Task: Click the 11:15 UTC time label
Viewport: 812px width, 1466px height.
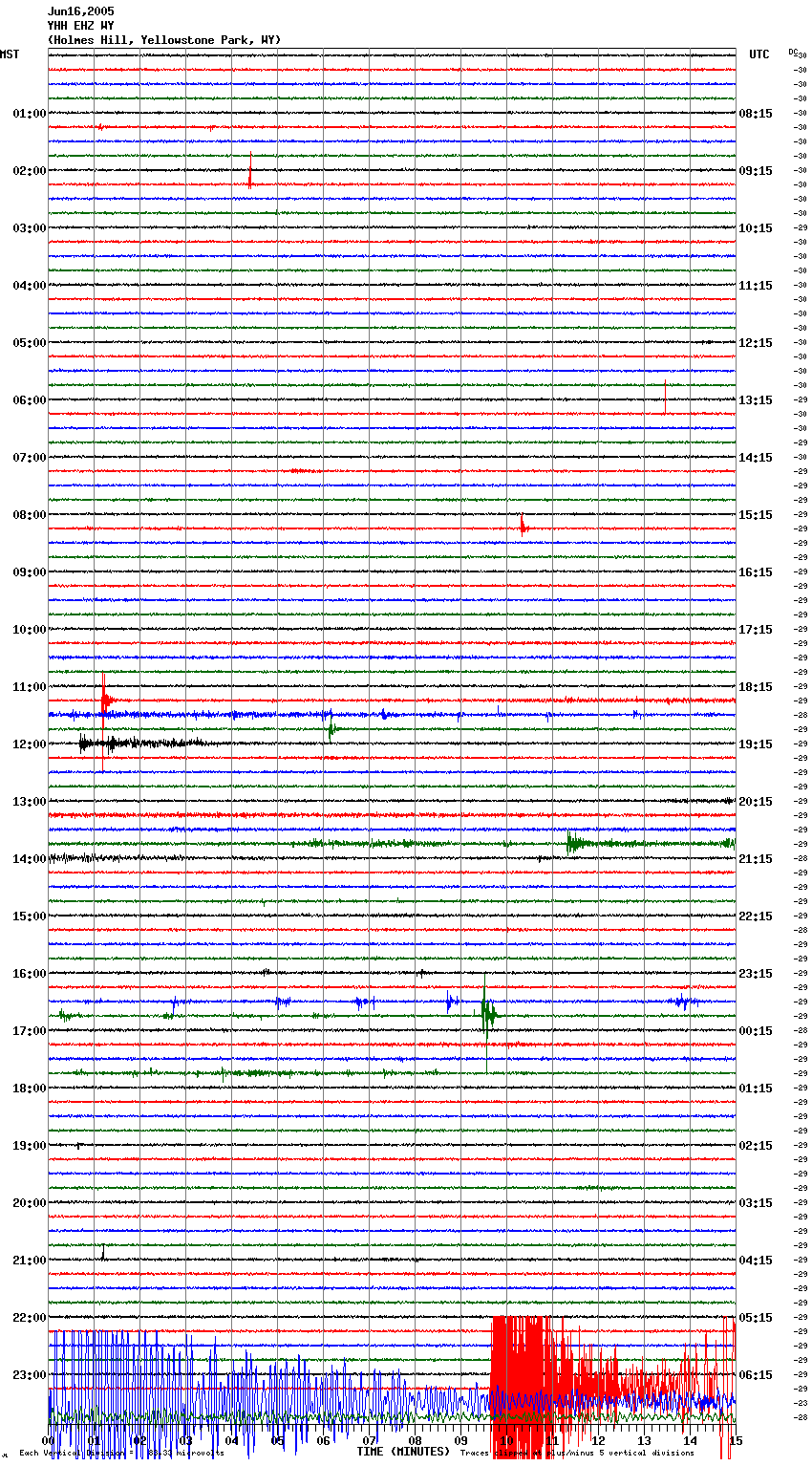Action: (x=756, y=286)
